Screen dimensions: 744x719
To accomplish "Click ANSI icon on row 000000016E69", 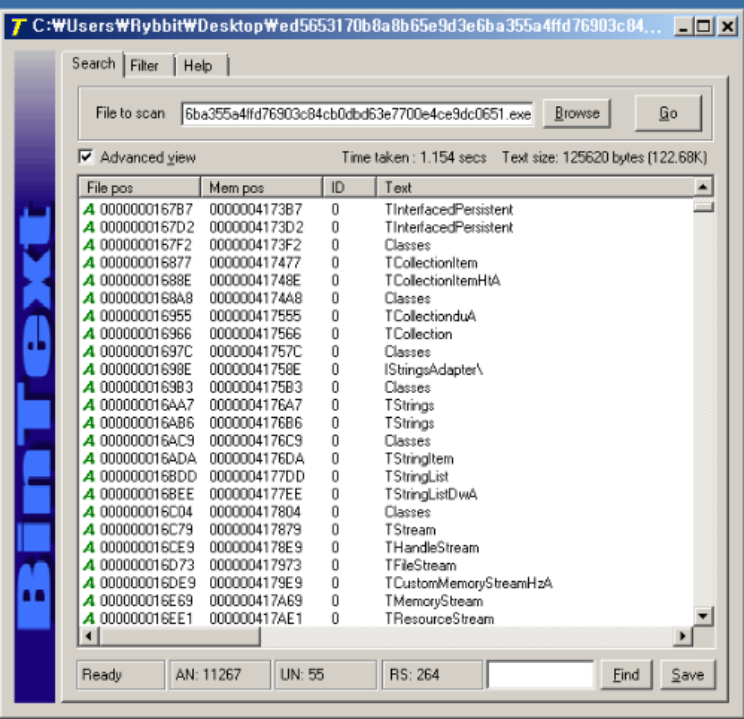I will click(89, 601).
